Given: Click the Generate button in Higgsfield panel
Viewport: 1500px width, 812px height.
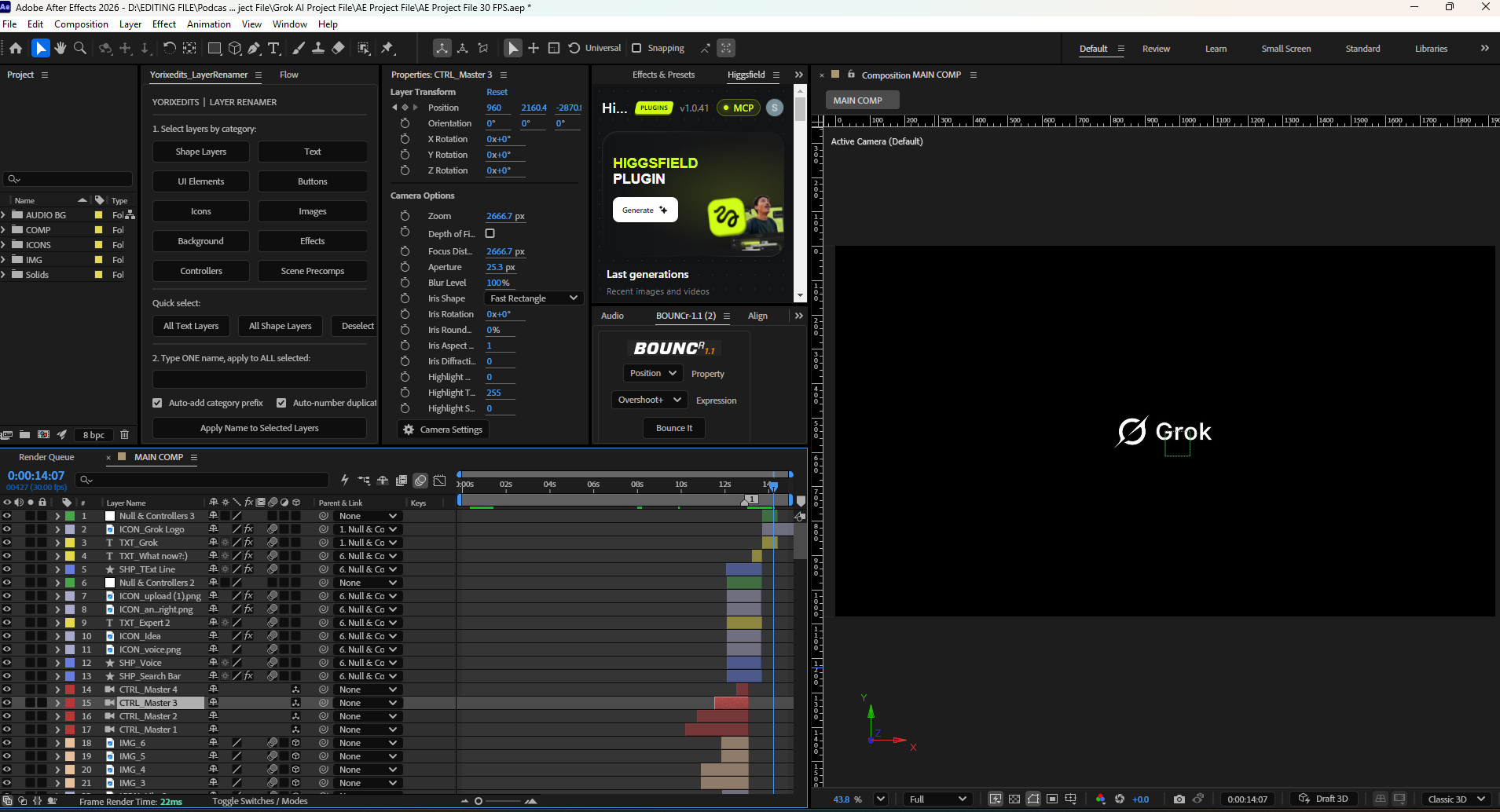Looking at the screenshot, I should pos(644,210).
